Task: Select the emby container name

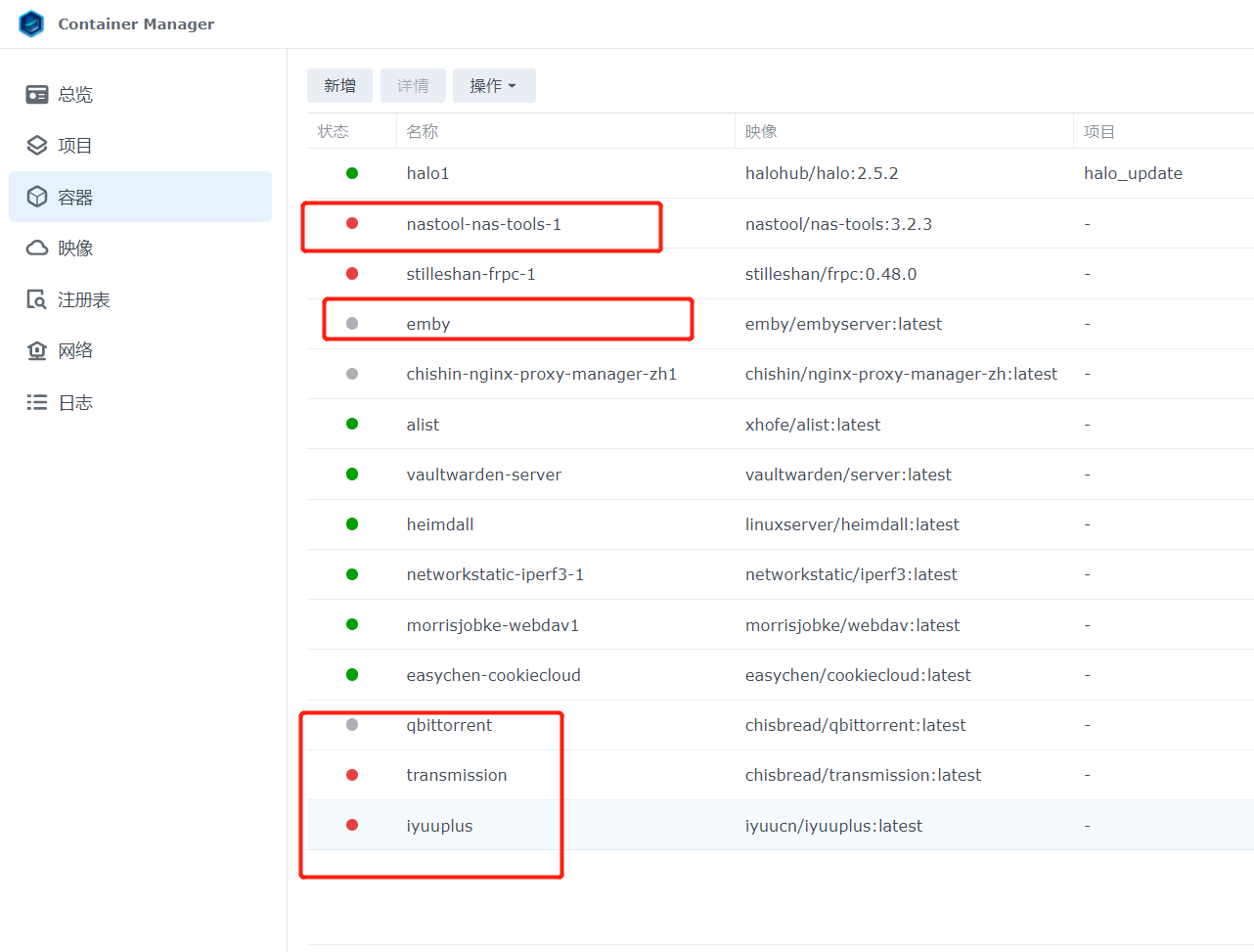Action: click(428, 324)
